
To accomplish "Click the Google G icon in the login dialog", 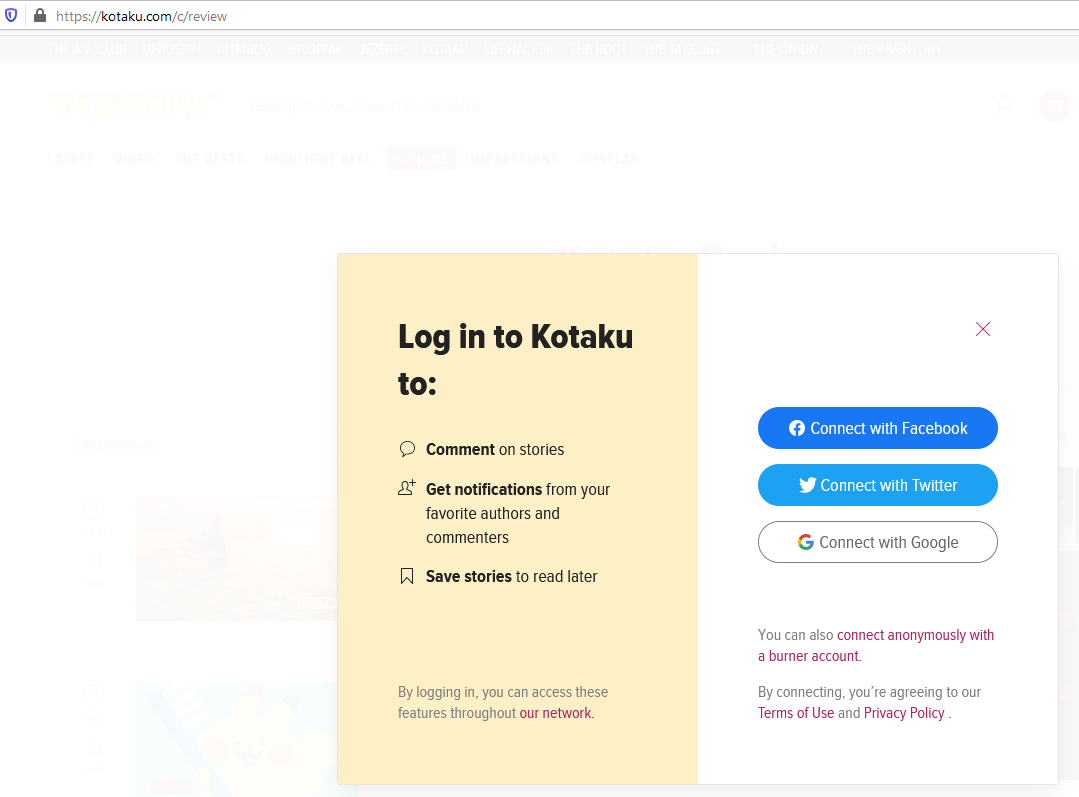I will point(805,541).
